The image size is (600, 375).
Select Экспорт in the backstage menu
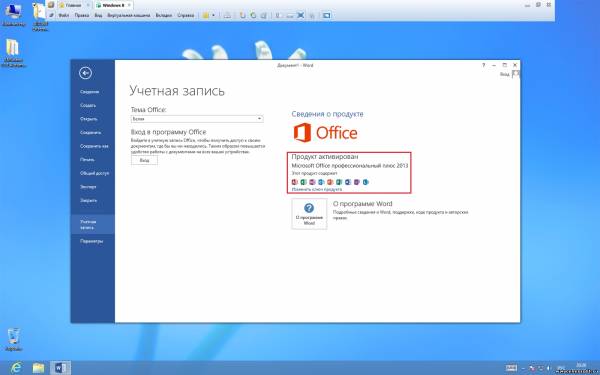pyautogui.click(x=88, y=187)
